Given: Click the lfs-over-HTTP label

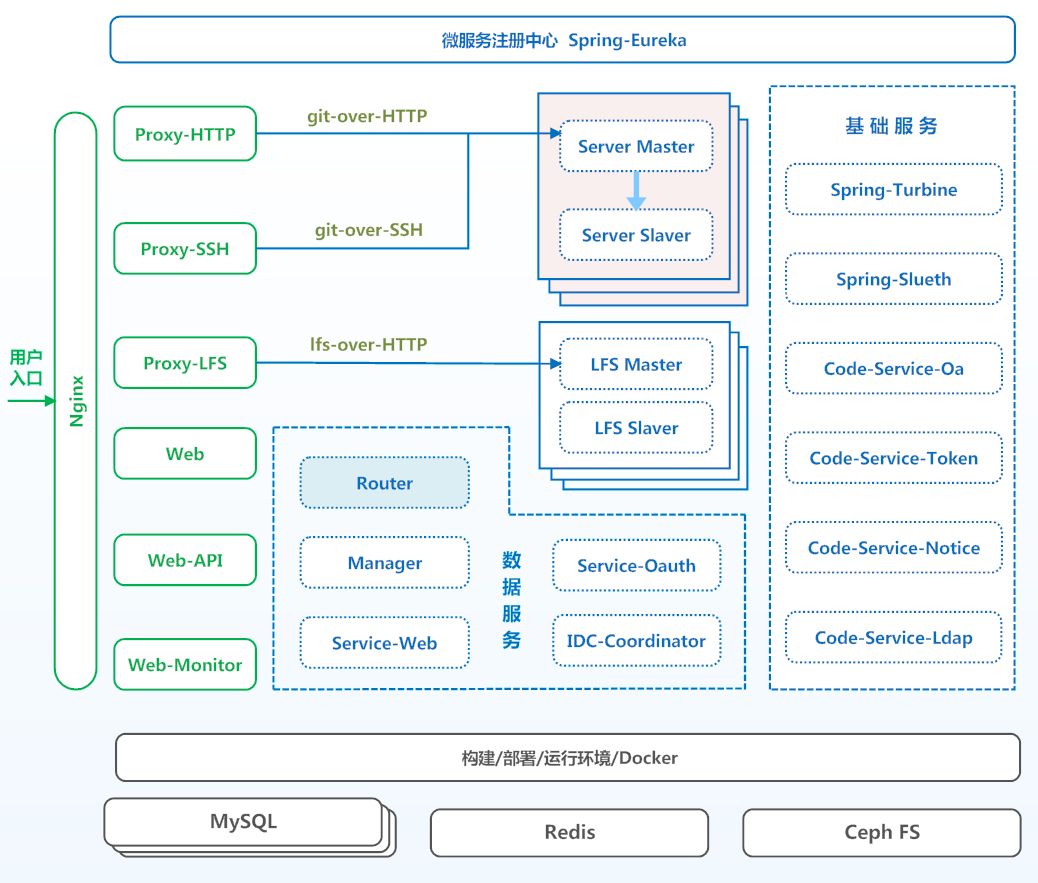Looking at the screenshot, I should (x=369, y=344).
